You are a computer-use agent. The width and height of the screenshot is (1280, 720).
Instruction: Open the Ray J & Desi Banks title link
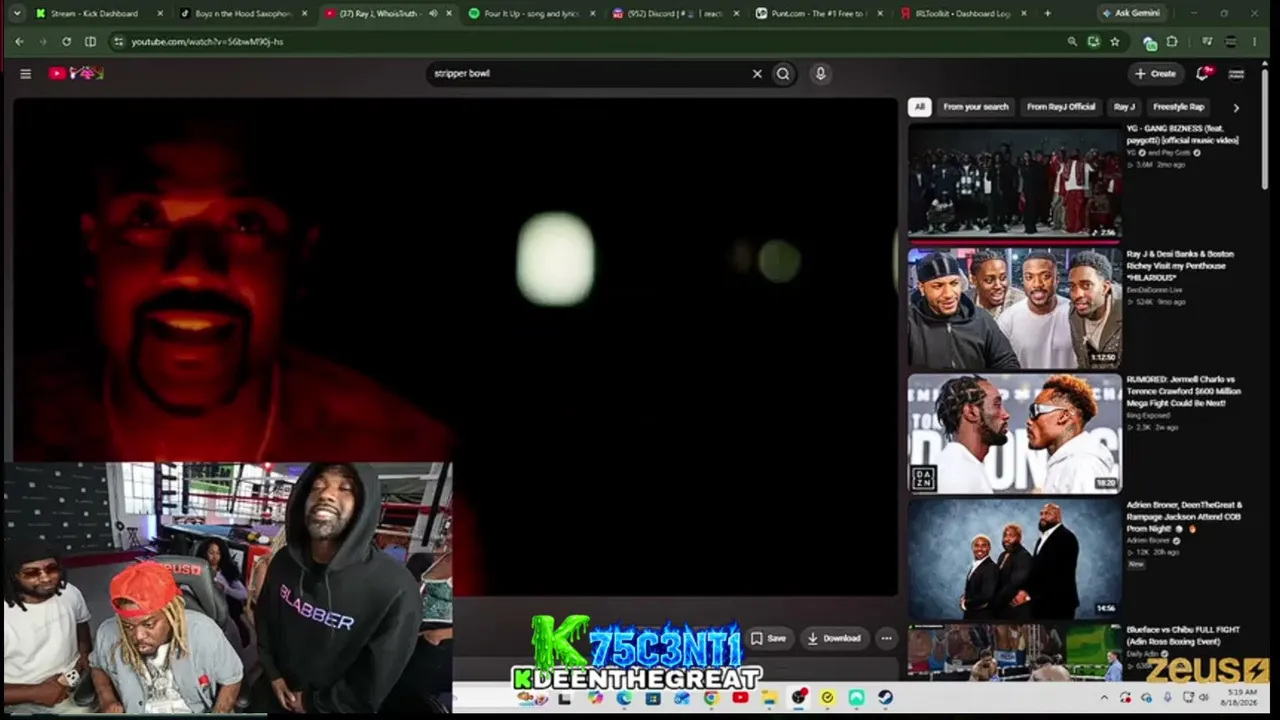tap(1181, 265)
